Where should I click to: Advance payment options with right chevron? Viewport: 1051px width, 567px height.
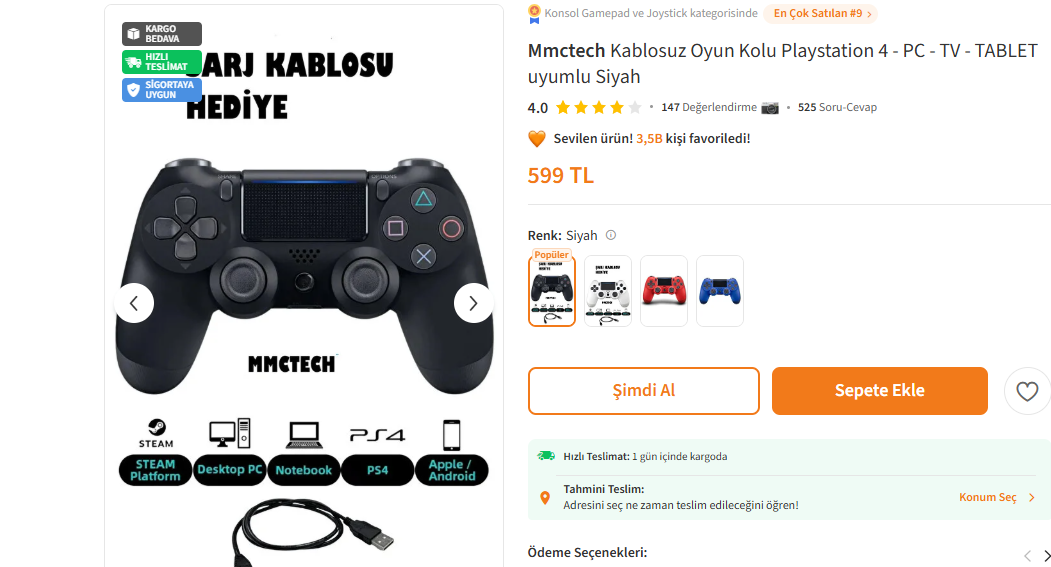(x=1046, y=556)
